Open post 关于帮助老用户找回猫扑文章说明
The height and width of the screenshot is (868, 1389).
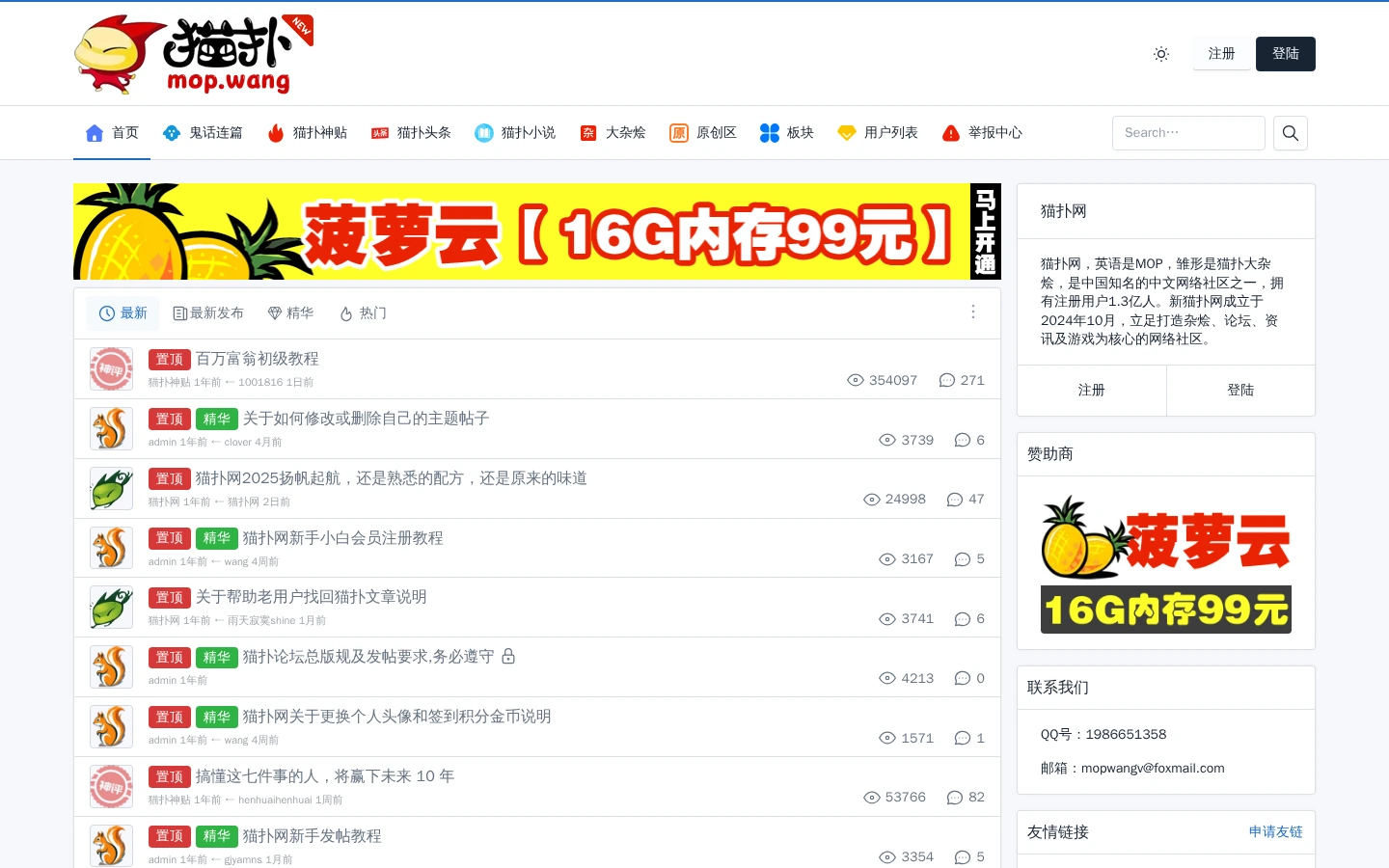click(312, 597)
